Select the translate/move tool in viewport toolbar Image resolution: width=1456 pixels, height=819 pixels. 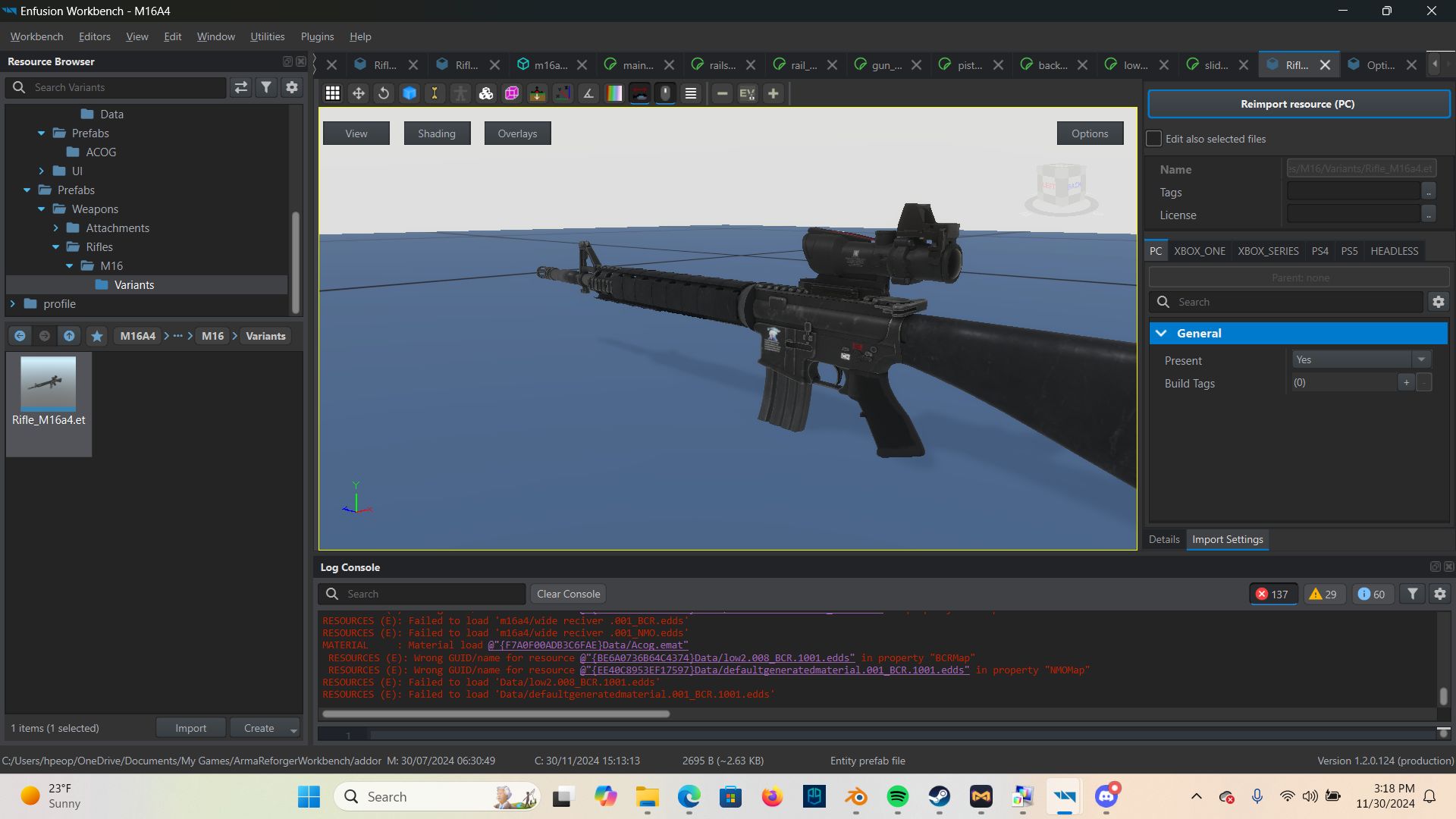click(x=358, y=93)
